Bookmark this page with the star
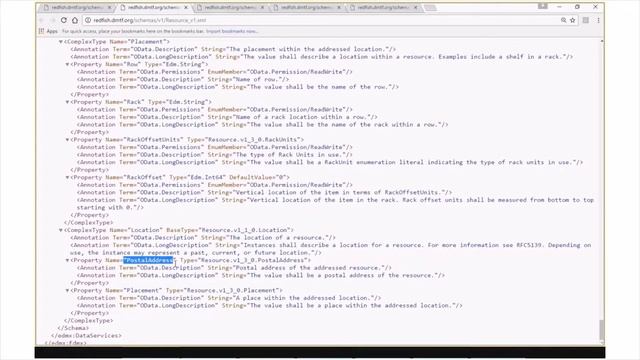Screen dimensions: 640x360 [x=573, y=20]
